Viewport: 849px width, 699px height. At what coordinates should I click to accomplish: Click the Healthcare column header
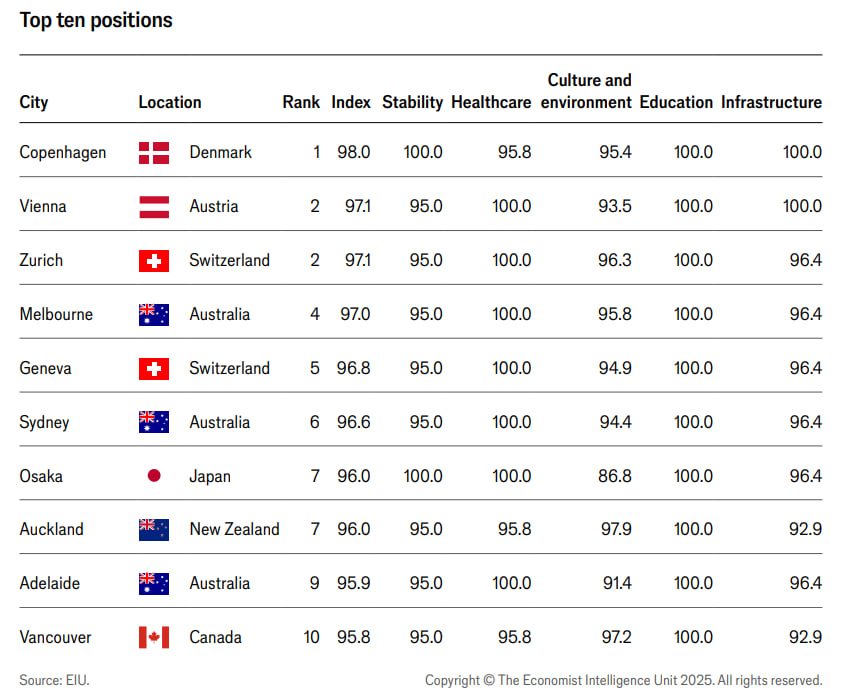(491, 102)
